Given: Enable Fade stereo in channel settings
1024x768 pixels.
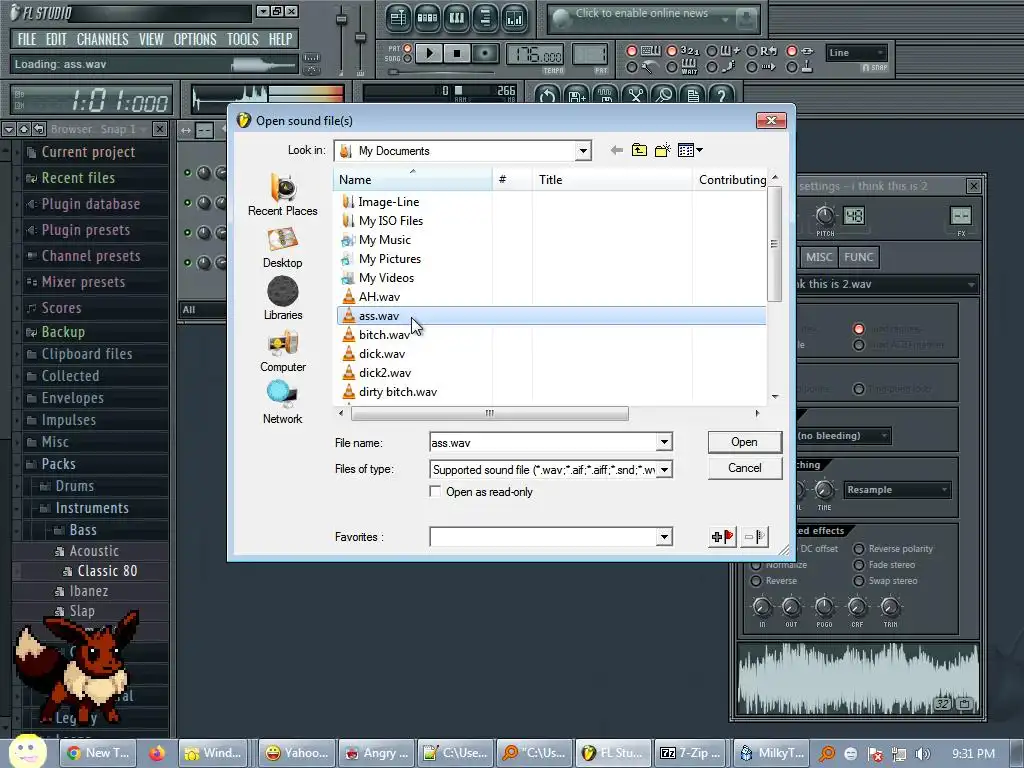Looking at the screenshot, I should pos(859,565).
